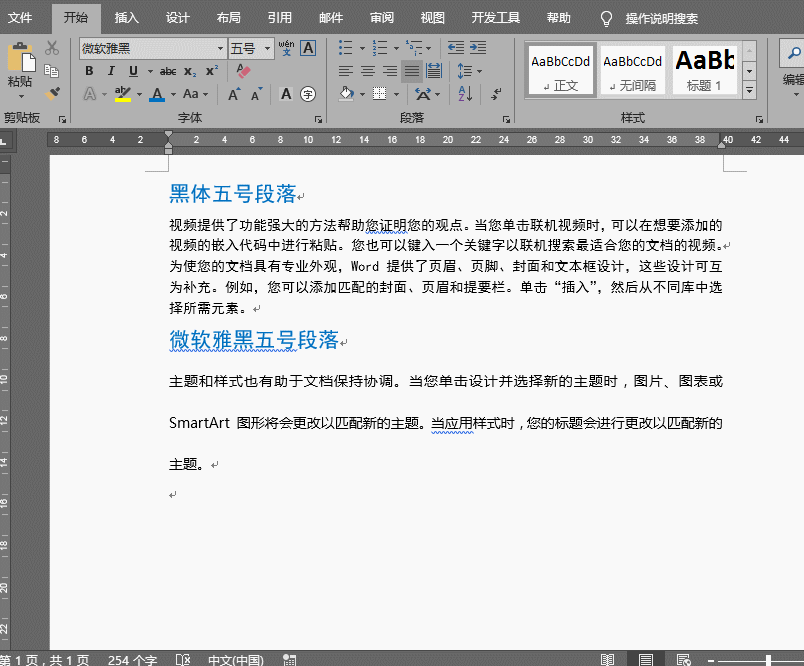Open the font size dropdown 五号

(x=268, y=48)
